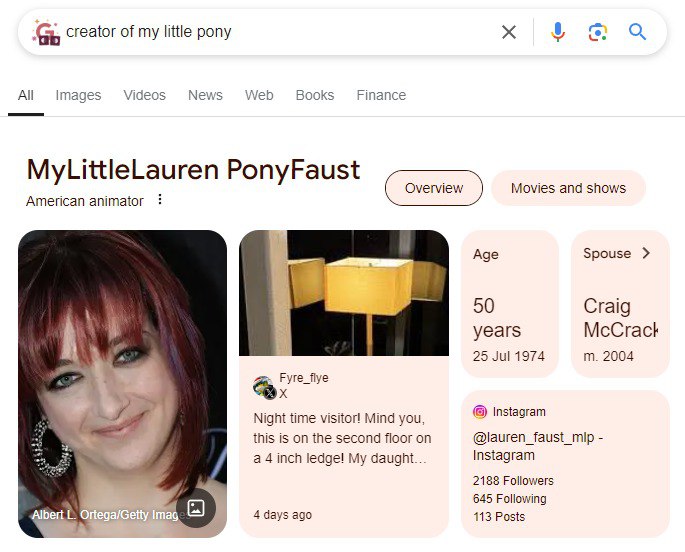685x552 pixels.
Task: Open the Craig McCracken spouse name
Action: [620, 318]
